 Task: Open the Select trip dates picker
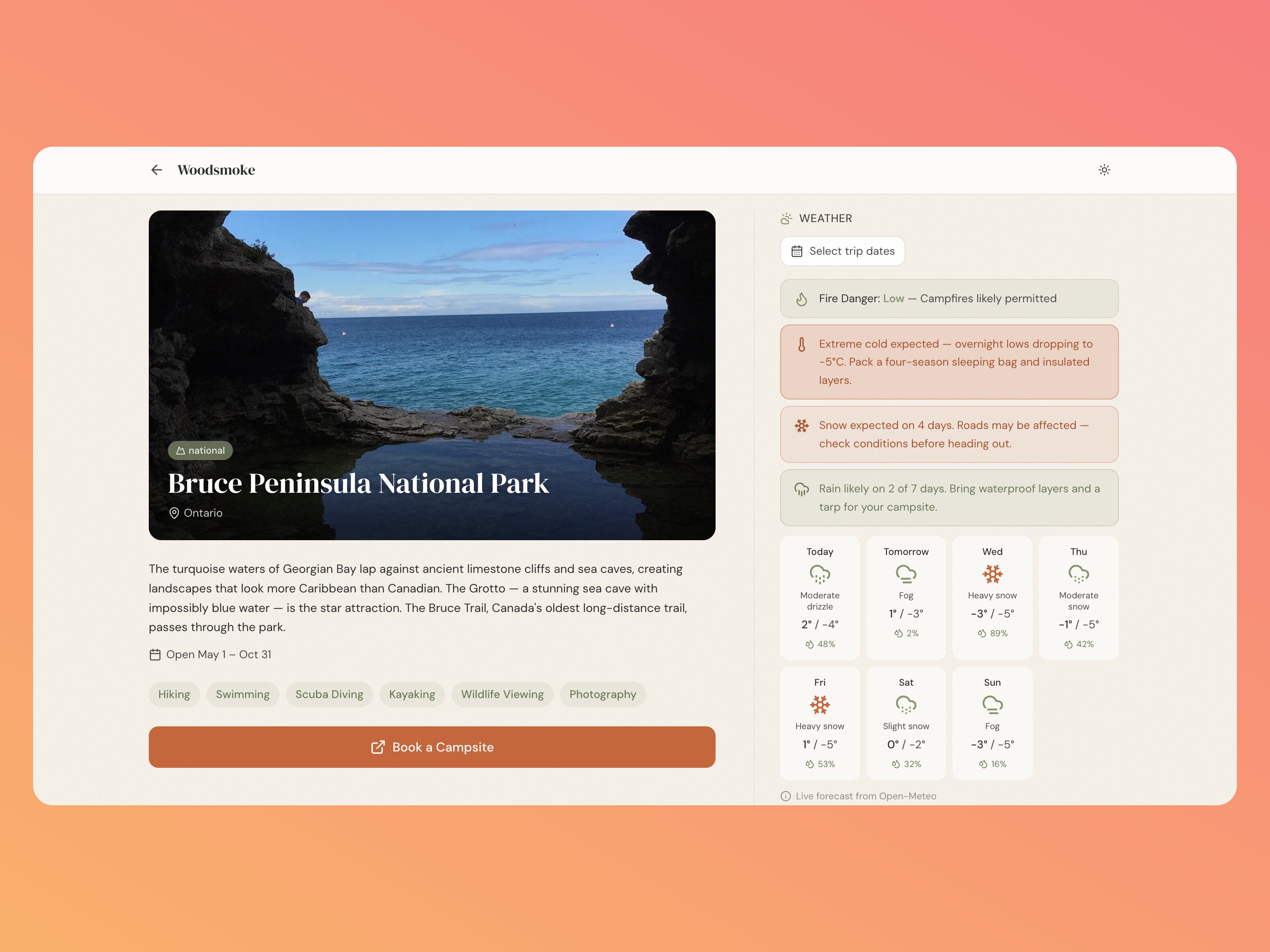pyautogui.click(x=842, y=251)
